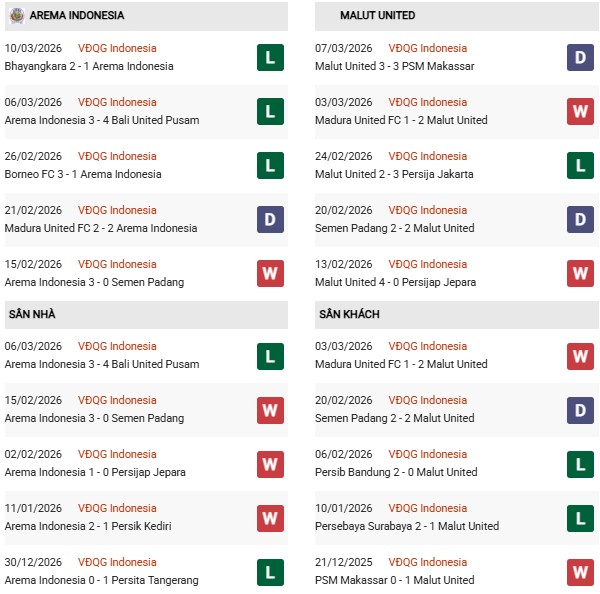Click the L badge for Arema vs Persita Tangerang
Screen dimensions: 600x594
pyautogui.click(x=270, y=571)
